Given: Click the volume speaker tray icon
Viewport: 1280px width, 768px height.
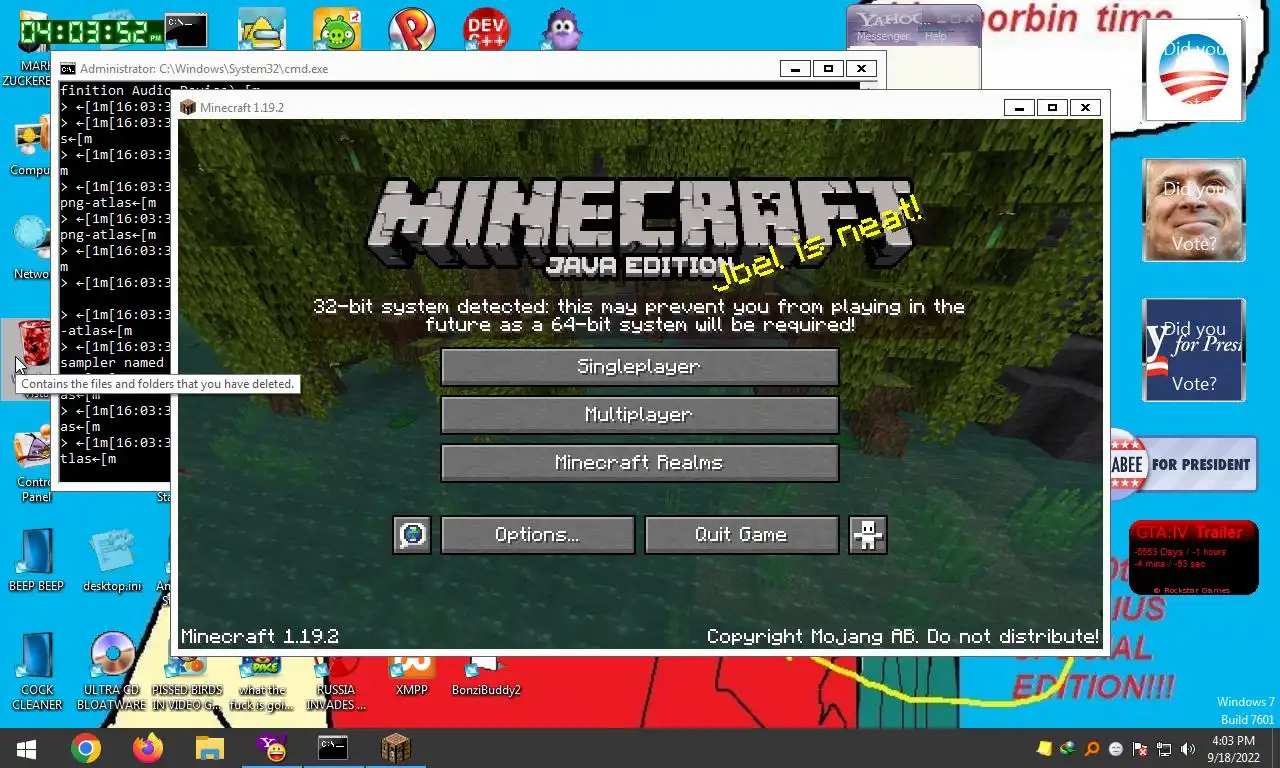Looking at the screenshot, I should (x=1187, y=749).
